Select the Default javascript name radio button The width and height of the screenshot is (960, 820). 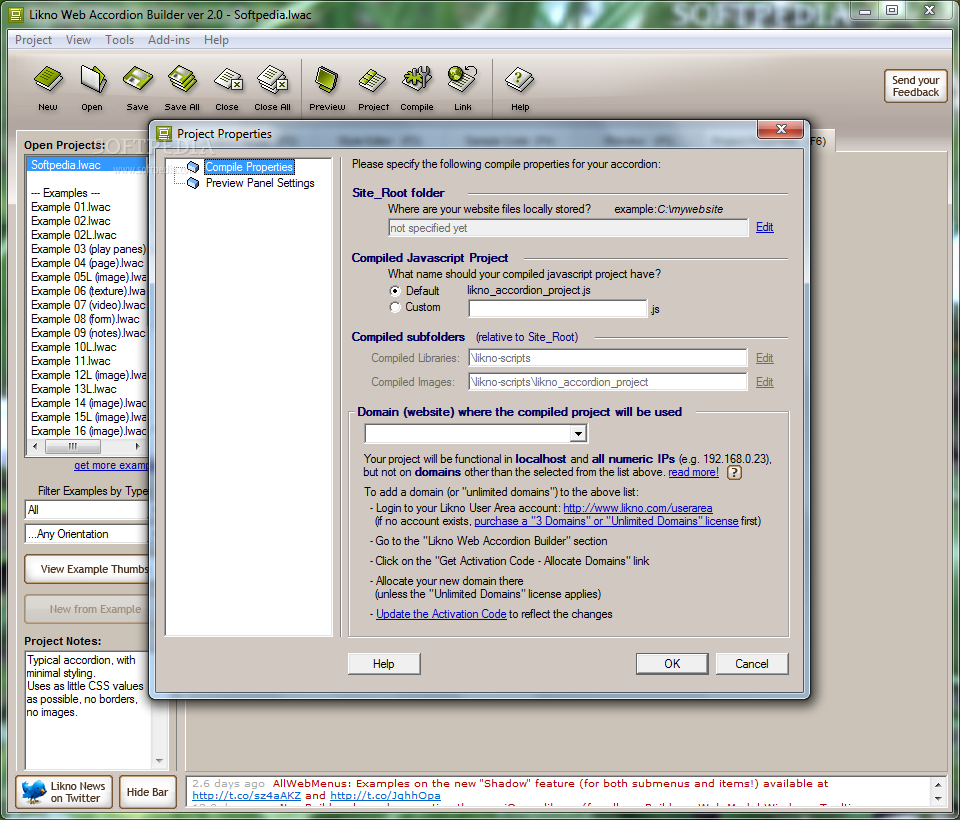point(395,291)
